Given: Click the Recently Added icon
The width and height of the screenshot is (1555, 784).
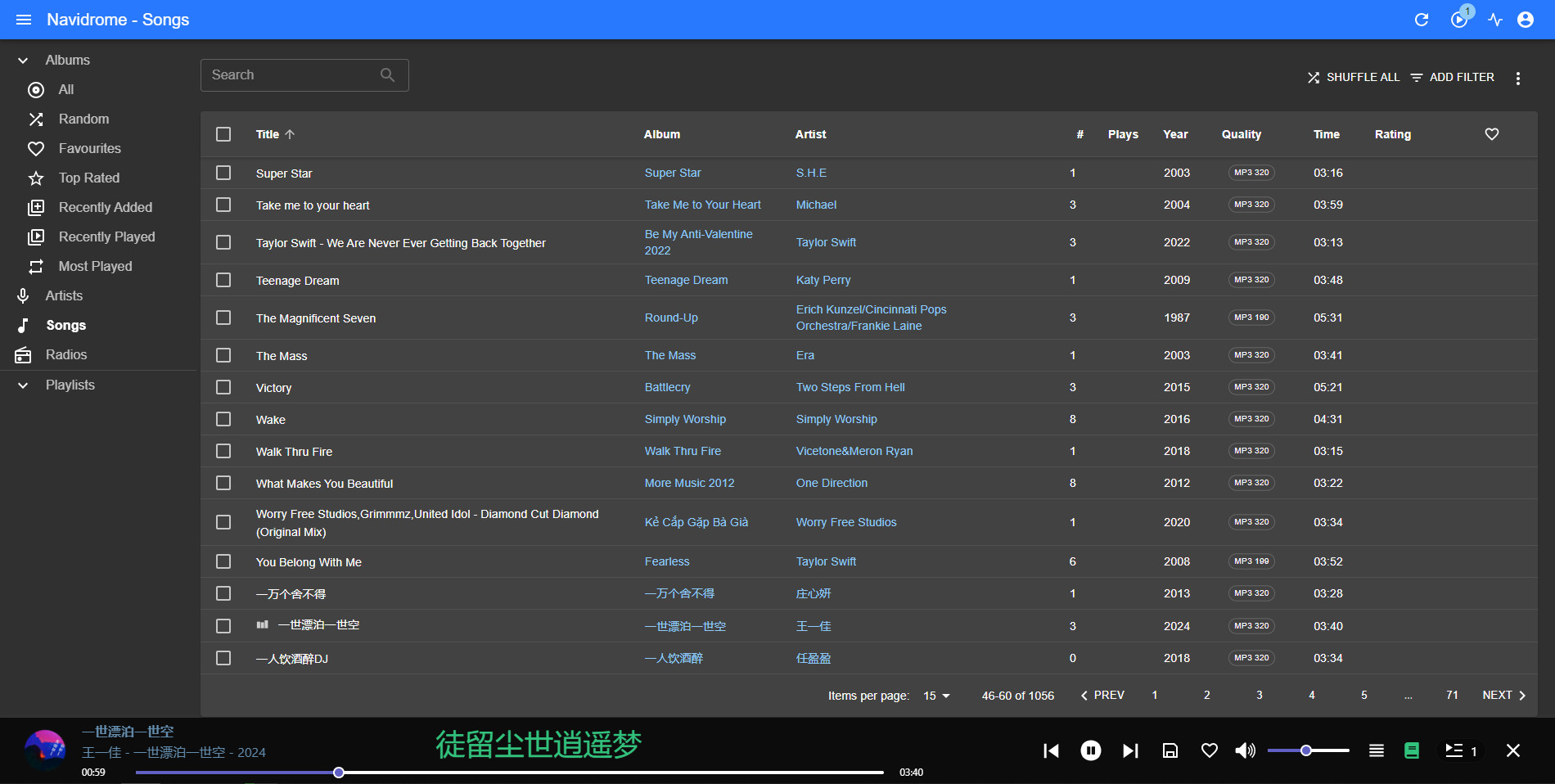Looking at the screenshot, I should click(x=36, y=208).
